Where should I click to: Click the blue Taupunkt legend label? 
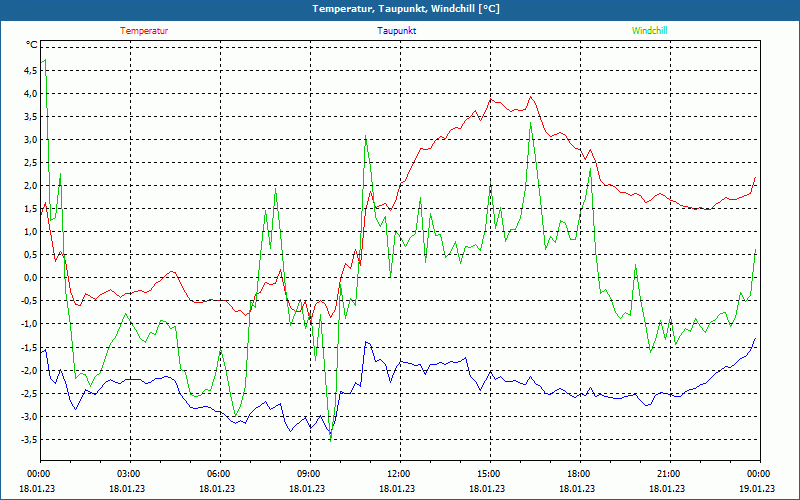coord(397,31)
